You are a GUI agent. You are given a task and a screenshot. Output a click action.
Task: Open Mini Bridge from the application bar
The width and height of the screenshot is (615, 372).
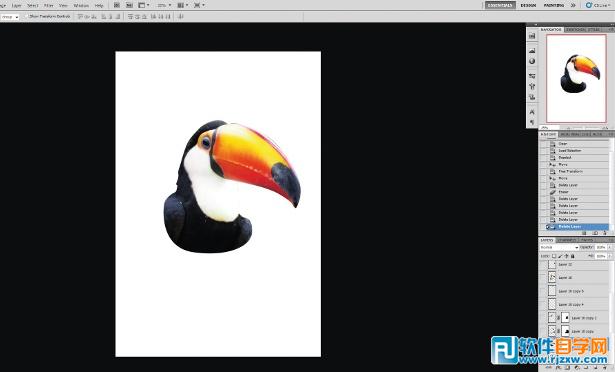click(129, 5)
